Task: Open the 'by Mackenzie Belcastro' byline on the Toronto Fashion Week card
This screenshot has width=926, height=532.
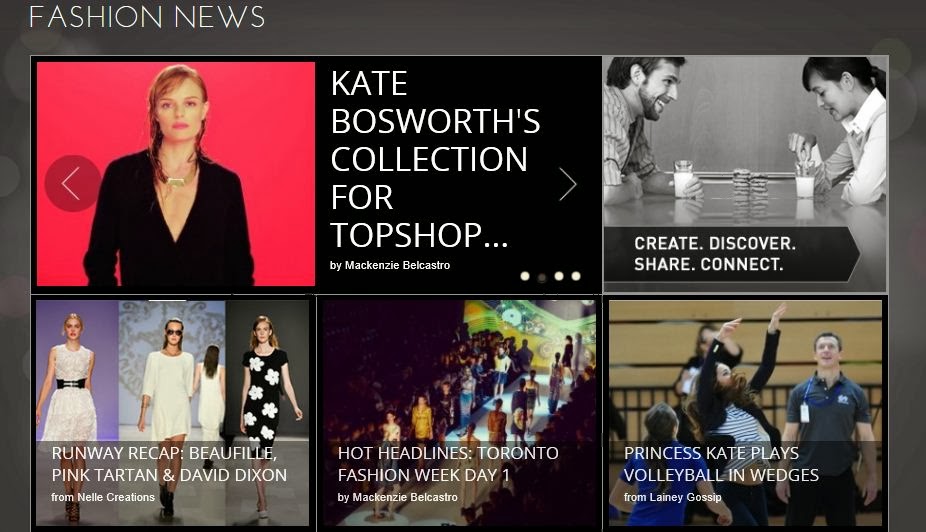Action: click(x=397, y=497)
